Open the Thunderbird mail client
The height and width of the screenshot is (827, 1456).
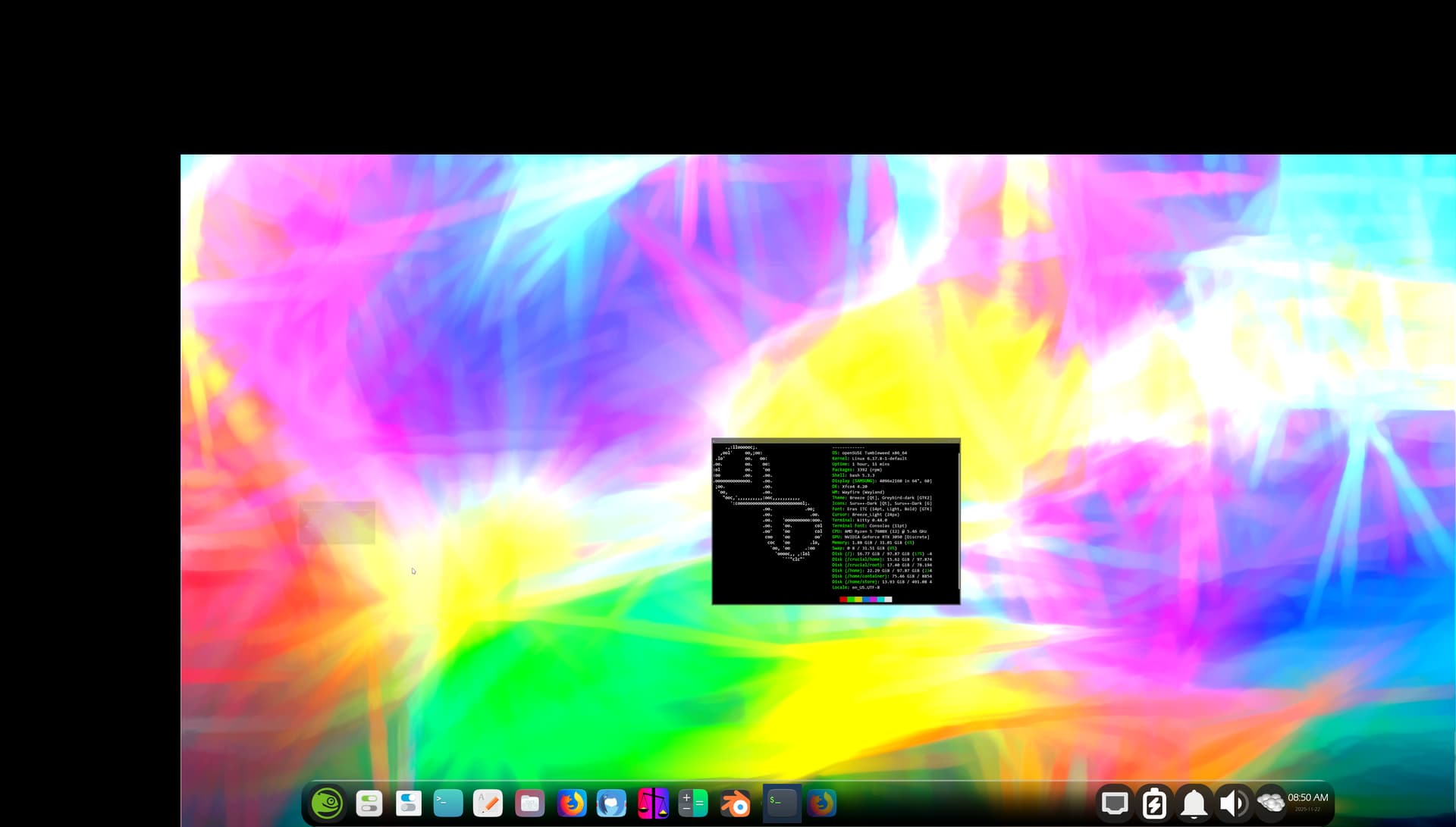click(x=611, y=803)
